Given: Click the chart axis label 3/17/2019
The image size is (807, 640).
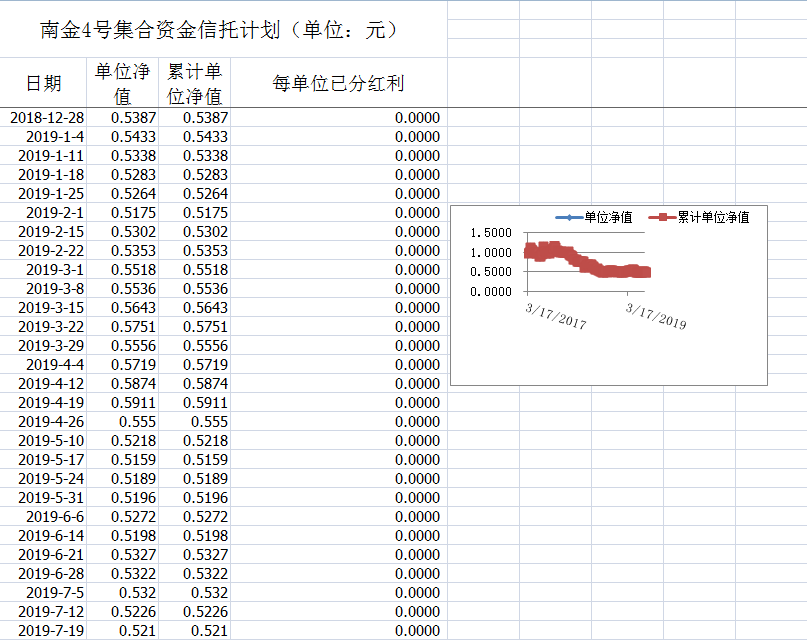Looking at the screenshot, I should tap(656, 316).
